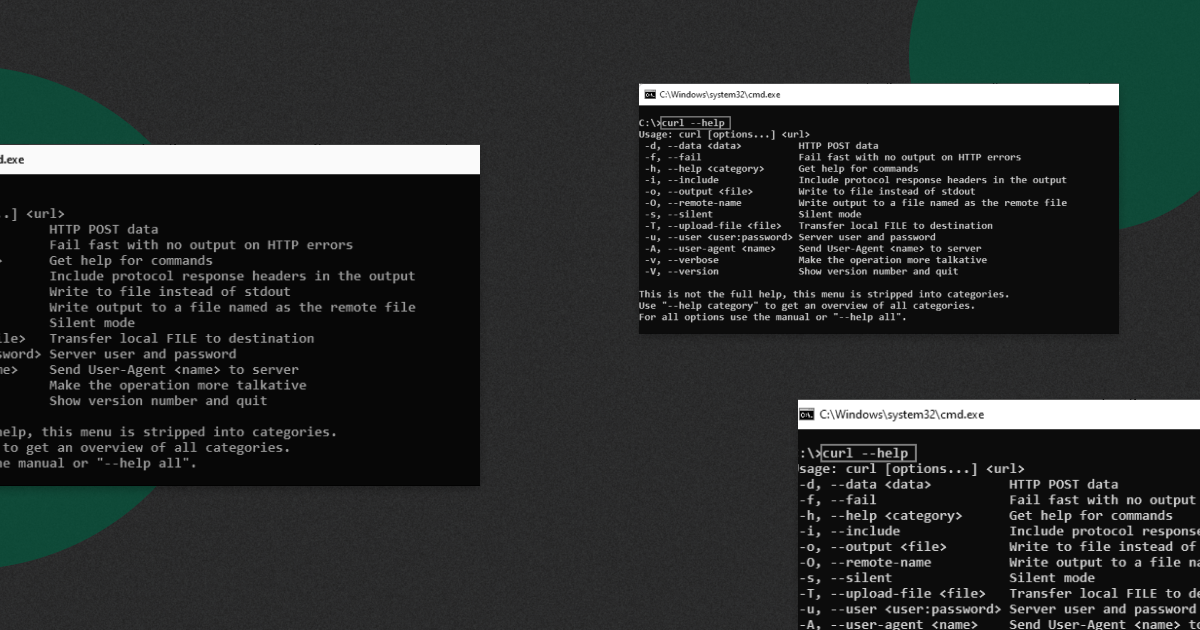
Task: Click 'HTTP POST data' in bottom-right window
Action: 1064,484
